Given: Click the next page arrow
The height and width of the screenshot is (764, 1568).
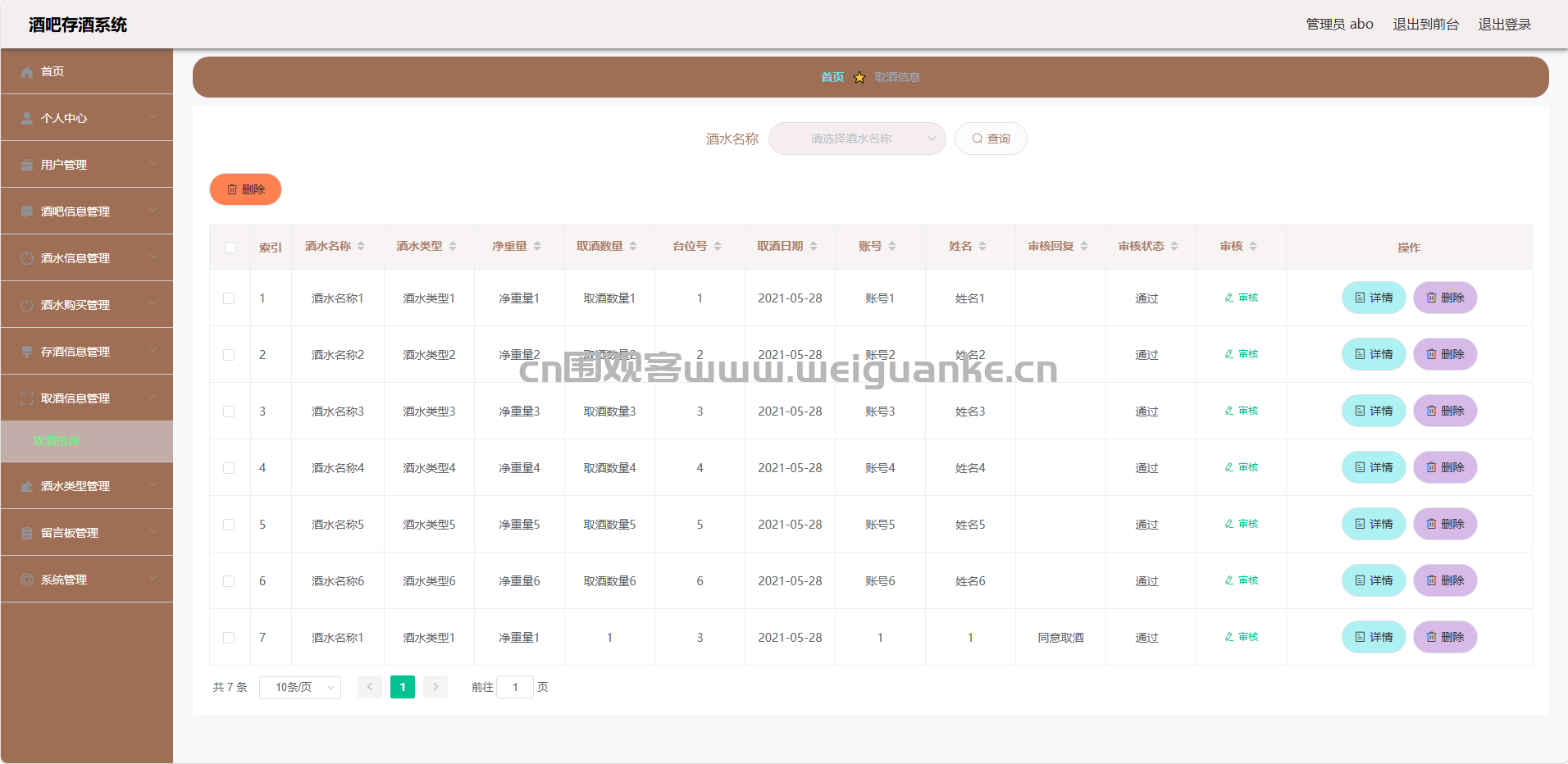Looking at the screenshot, I should click(435, 687).
